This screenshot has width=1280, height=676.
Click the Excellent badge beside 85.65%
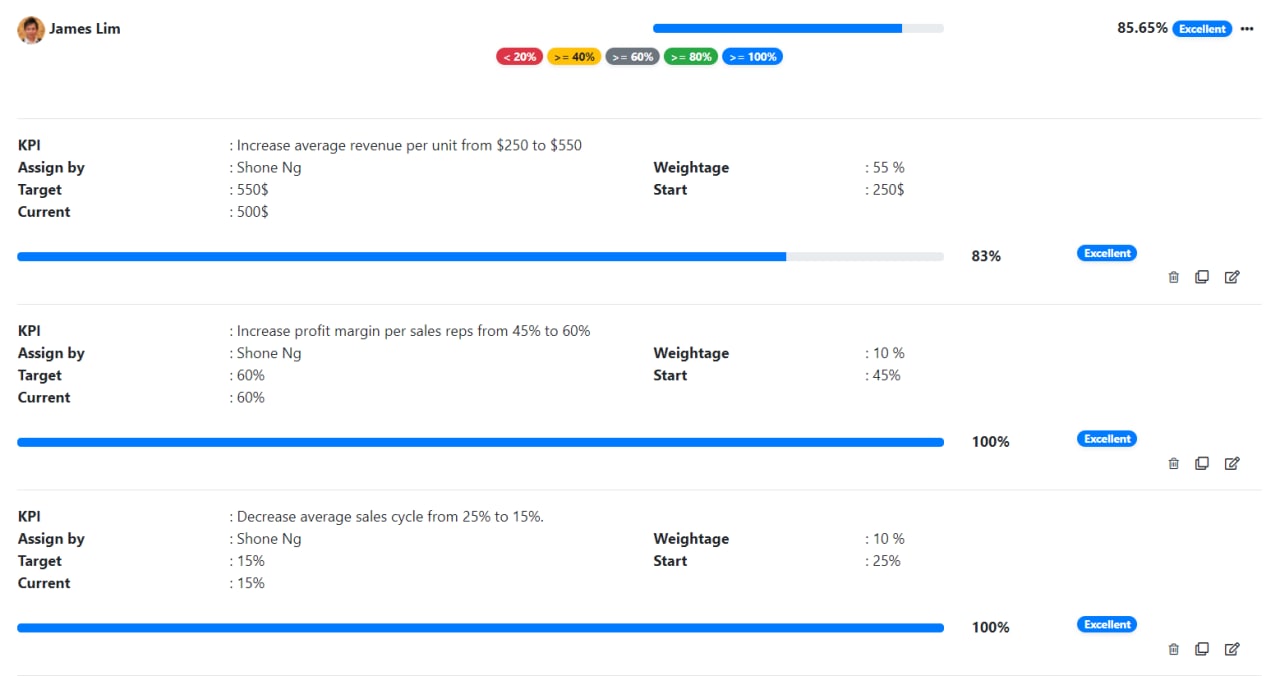coord(1202,29)
